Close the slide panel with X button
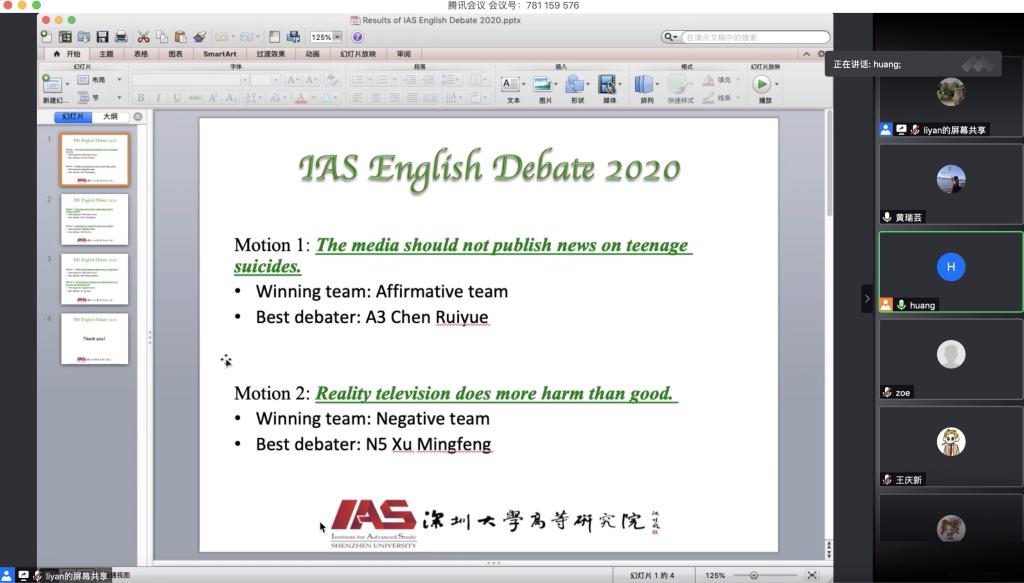 pos(138,117)
